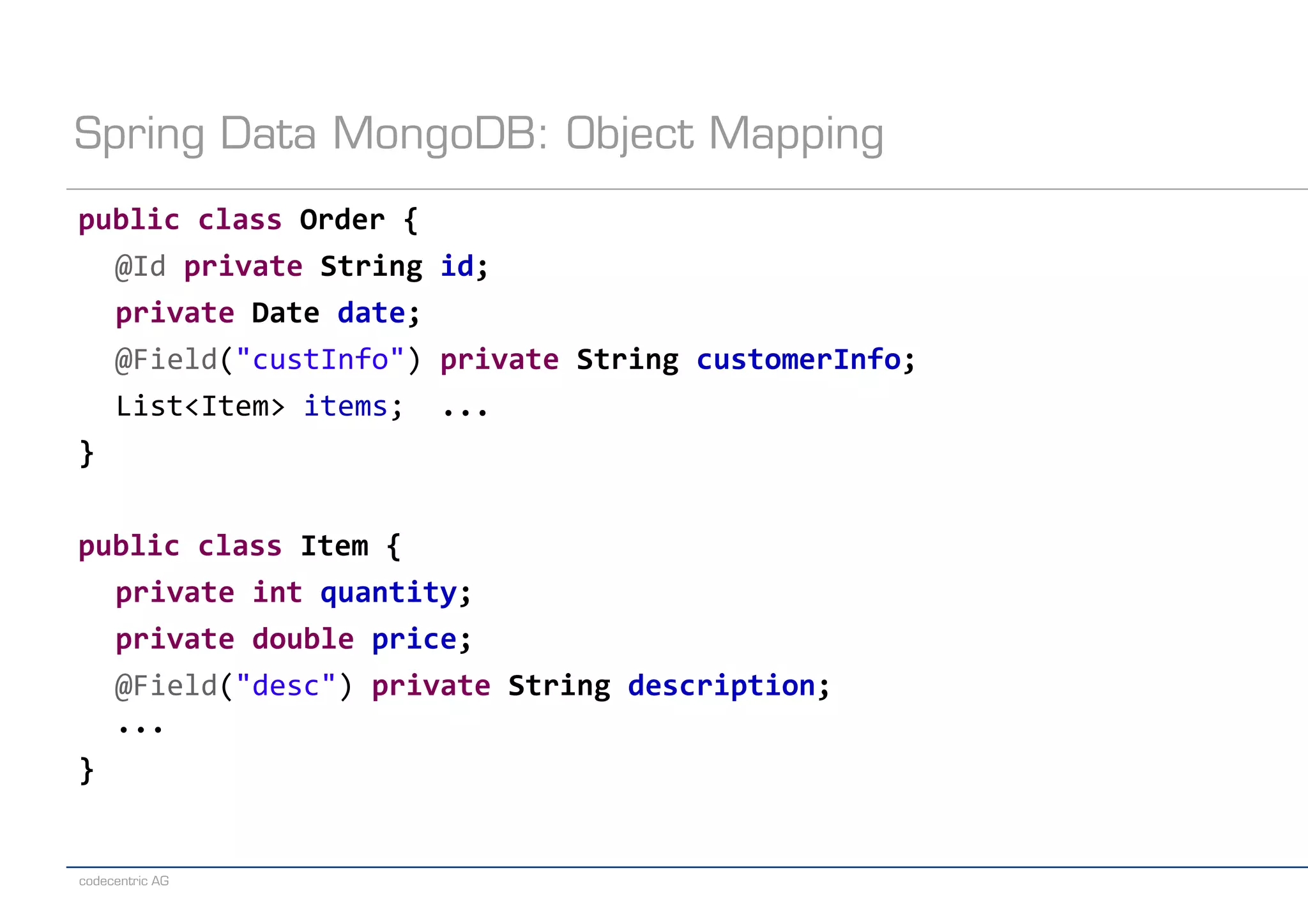Click the '@Field("custInfo")' annotation
Viewport: 1308px width, 924px height.
click(x=268, y=360)
